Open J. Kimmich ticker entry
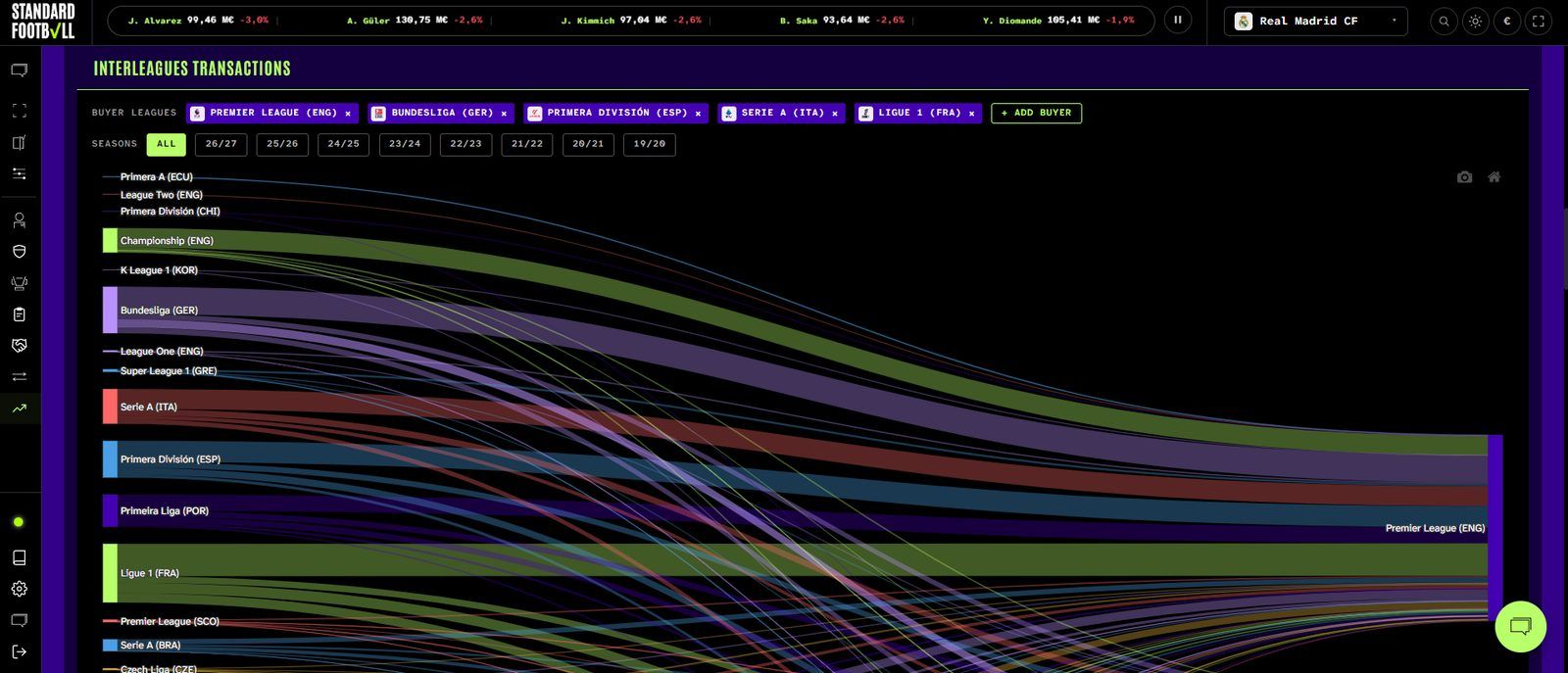Screen dimensions: 1568x673 631,21
